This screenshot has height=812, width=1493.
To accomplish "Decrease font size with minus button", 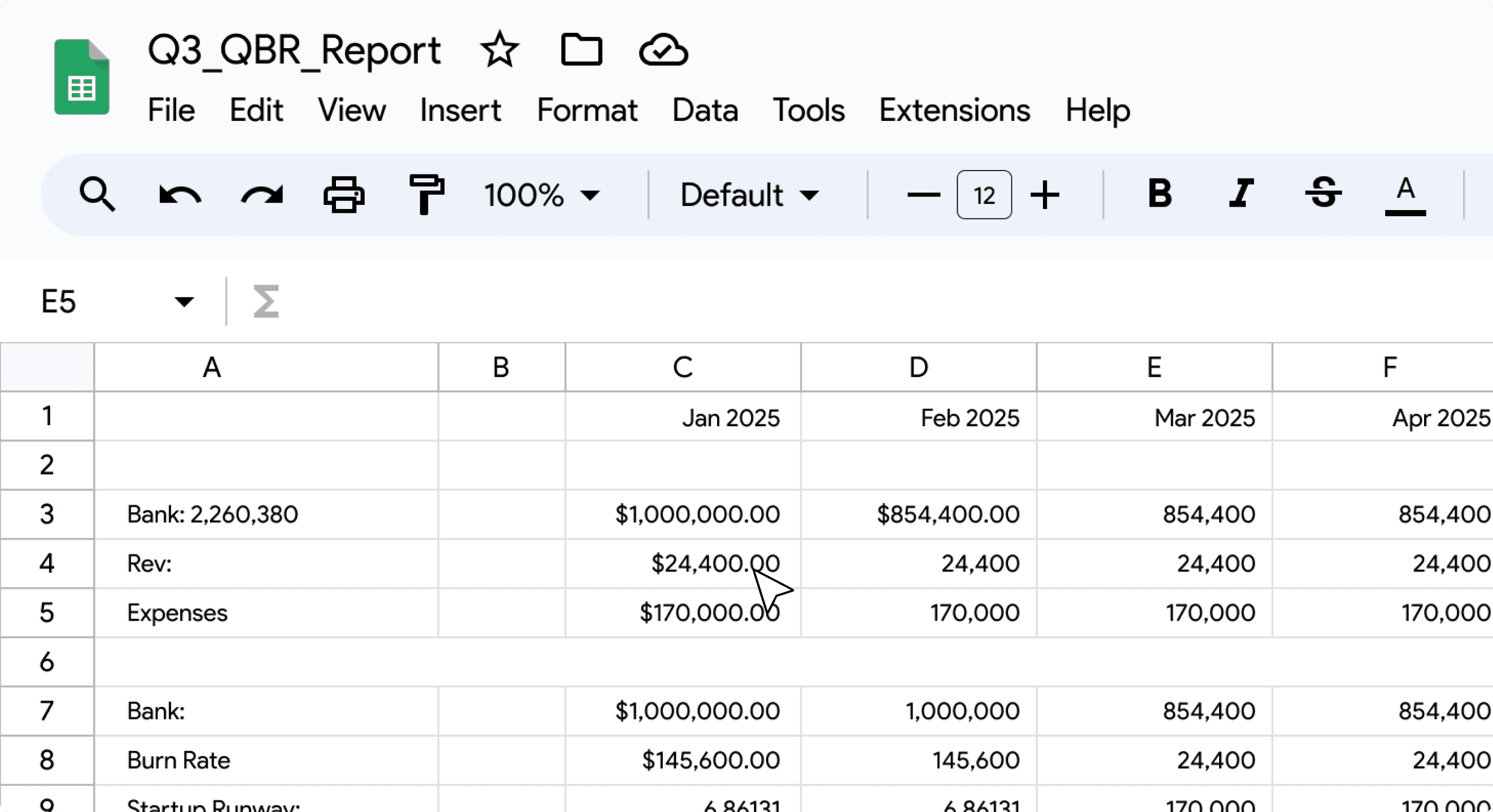I will pyautogui.click(x=923, y=195).
